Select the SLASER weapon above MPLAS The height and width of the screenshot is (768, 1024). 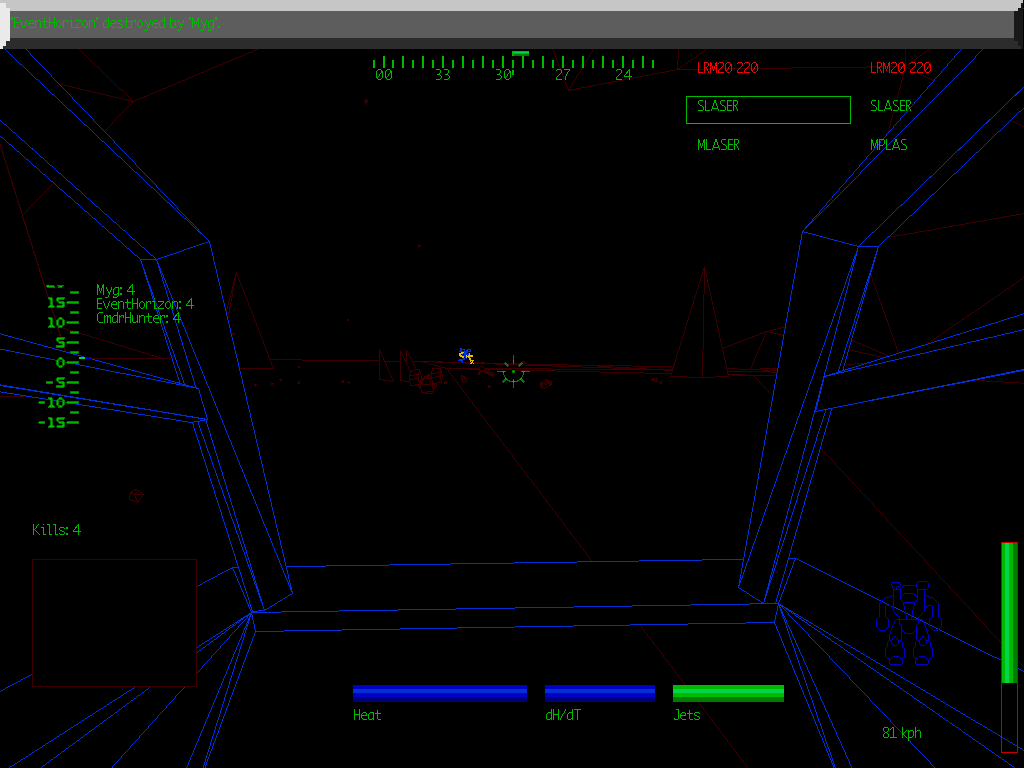[890, 106]
